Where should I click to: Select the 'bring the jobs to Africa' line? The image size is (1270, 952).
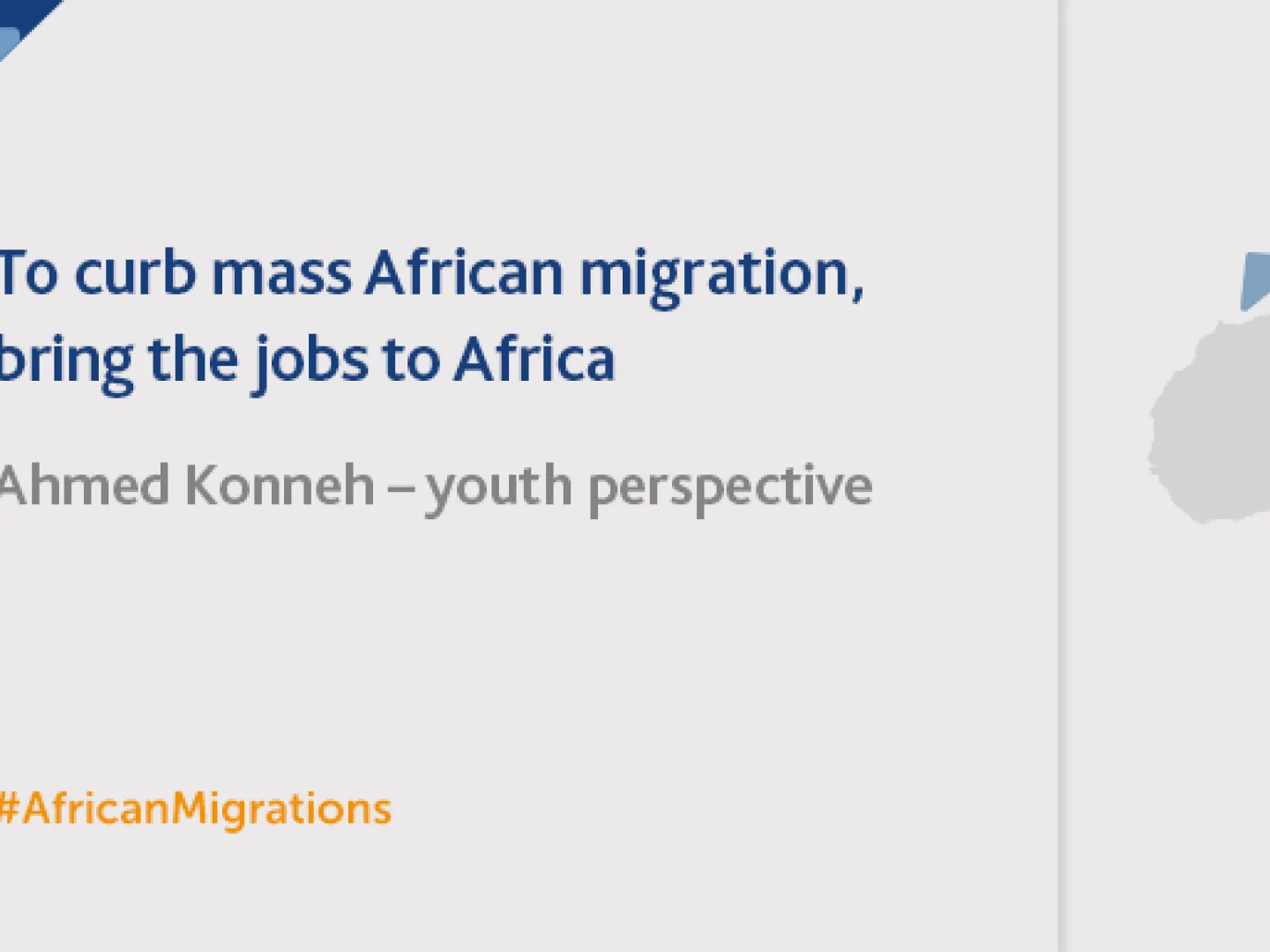[x=306, y=360]
